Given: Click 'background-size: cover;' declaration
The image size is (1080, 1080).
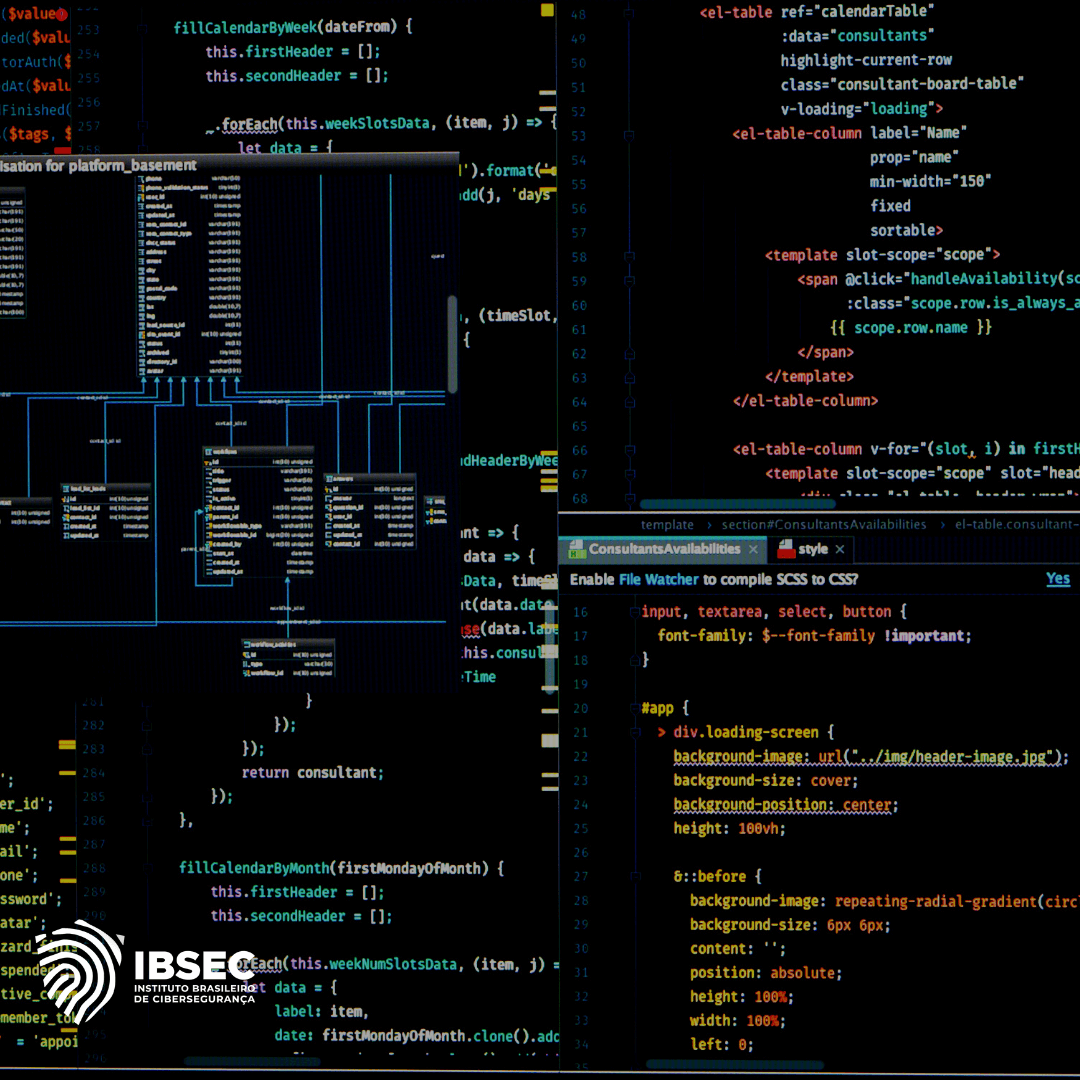Looking at the screenshot, I should point(766,780).
